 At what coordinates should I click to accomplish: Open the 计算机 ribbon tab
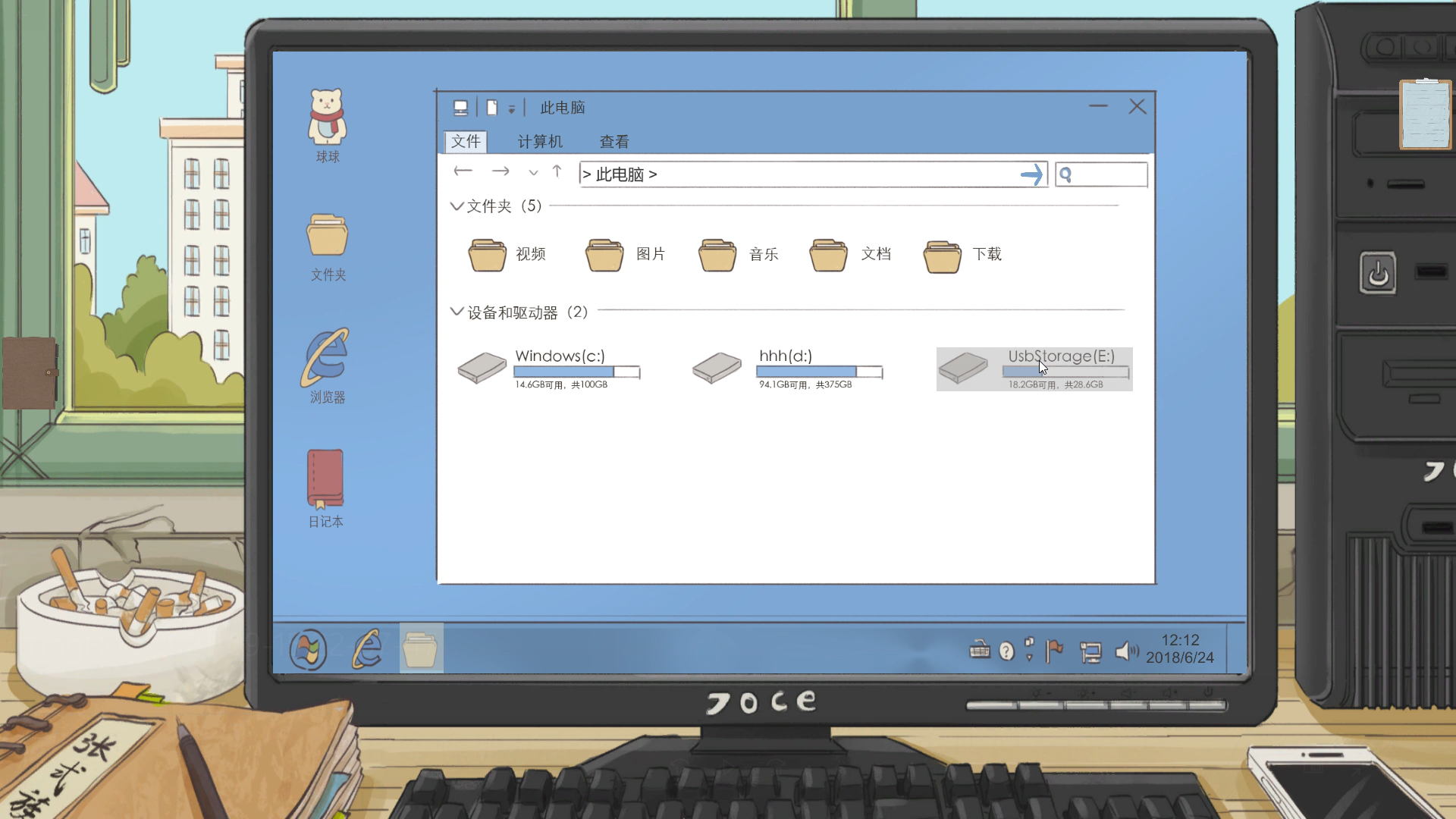[x=540, y=142]
